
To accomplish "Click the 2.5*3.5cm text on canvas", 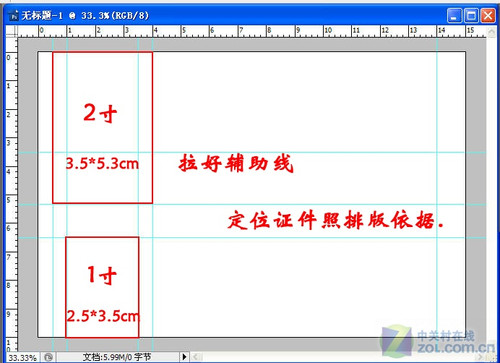I will coord(103,316).
